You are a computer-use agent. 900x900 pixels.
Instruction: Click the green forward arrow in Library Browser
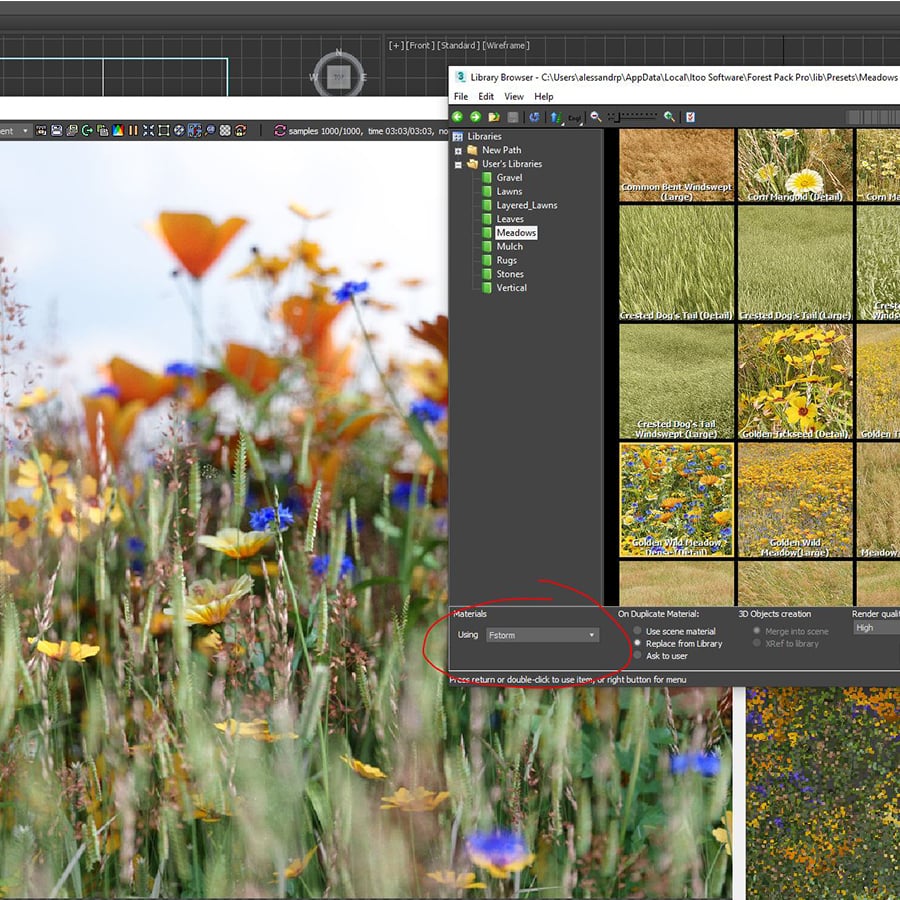pyautogui.click(x=476, y=117)
